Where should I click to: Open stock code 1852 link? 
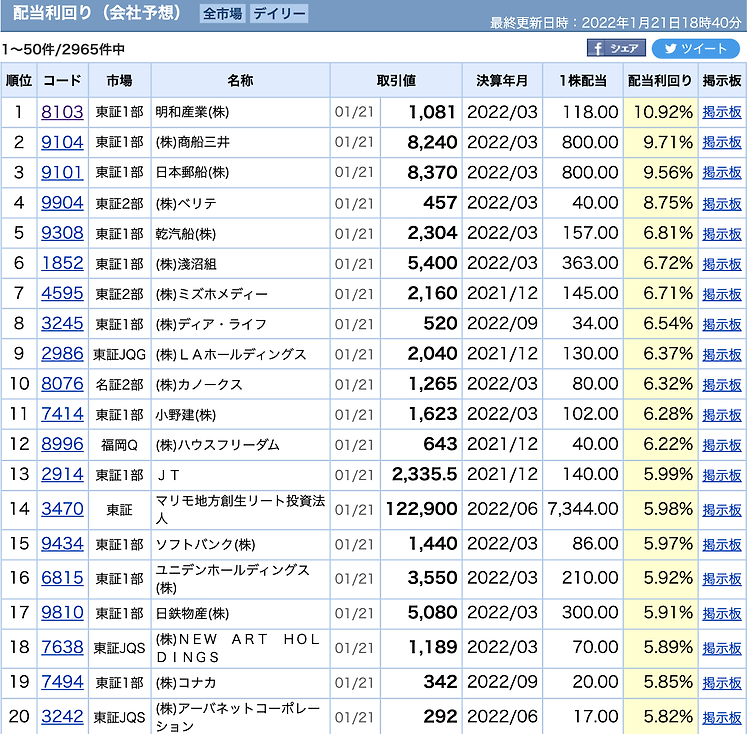[62, 263]
